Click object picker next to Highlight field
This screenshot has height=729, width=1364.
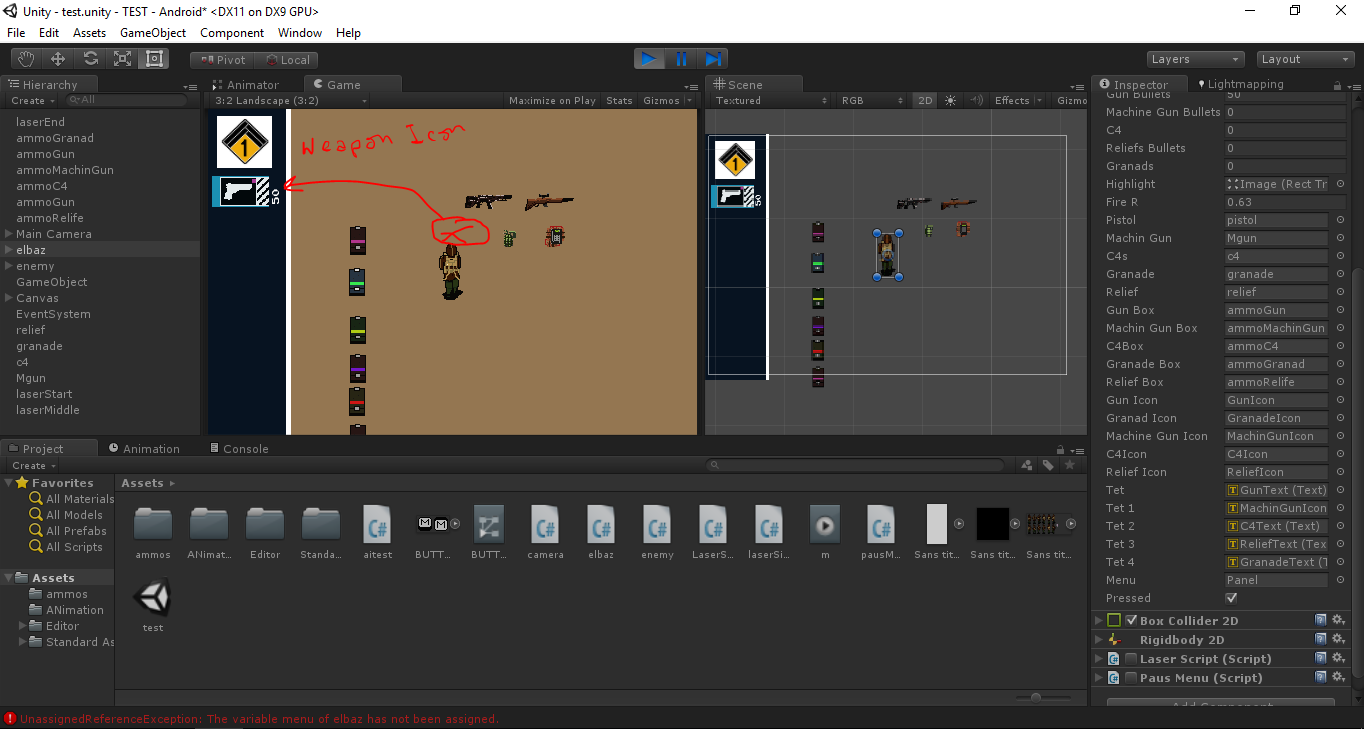click(x=1340, y=184)
